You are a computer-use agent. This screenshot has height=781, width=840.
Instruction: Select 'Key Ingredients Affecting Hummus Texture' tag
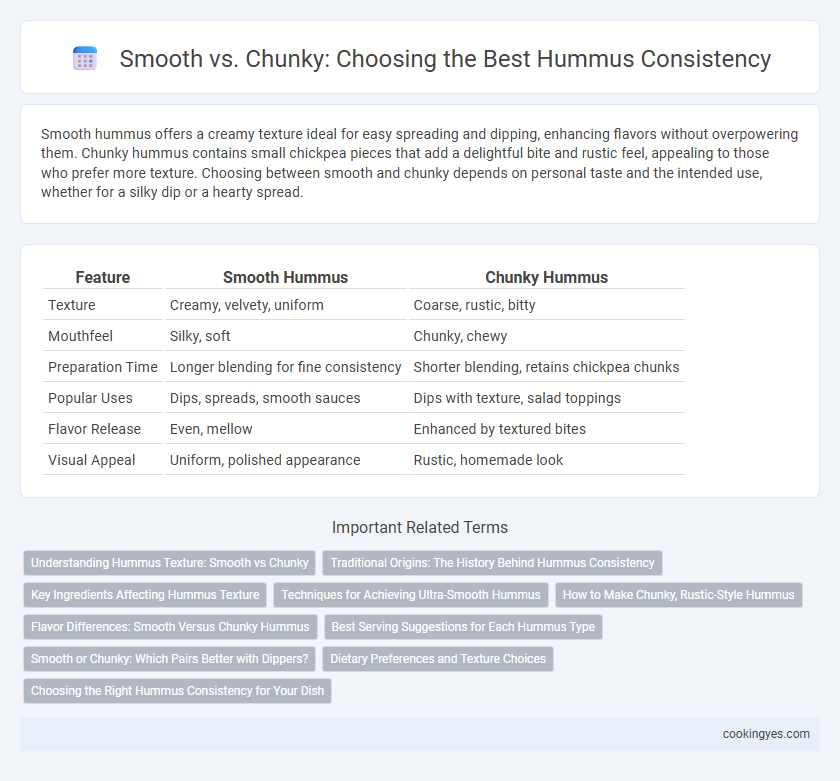click(x=145, y=595)
